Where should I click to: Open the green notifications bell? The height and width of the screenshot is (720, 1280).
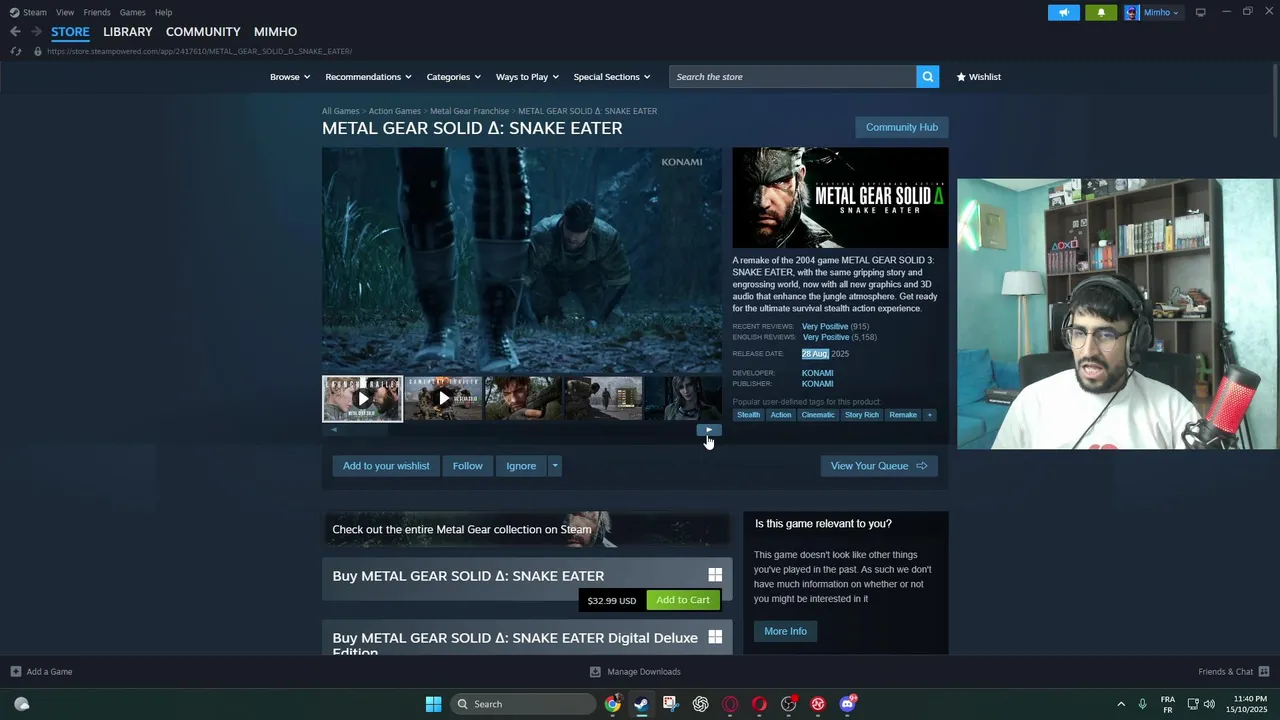coord(1101,12)
